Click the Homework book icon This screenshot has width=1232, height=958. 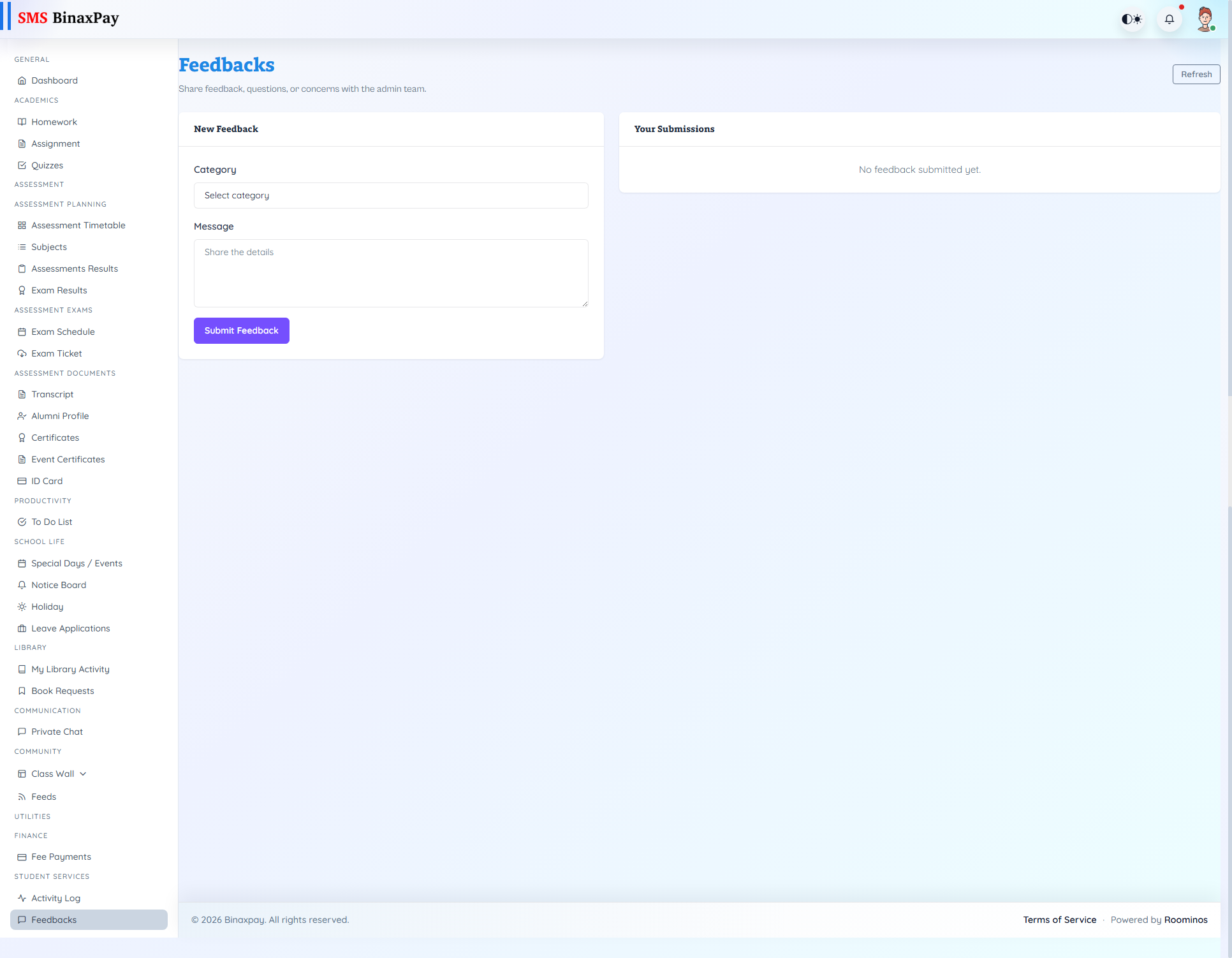22,121
